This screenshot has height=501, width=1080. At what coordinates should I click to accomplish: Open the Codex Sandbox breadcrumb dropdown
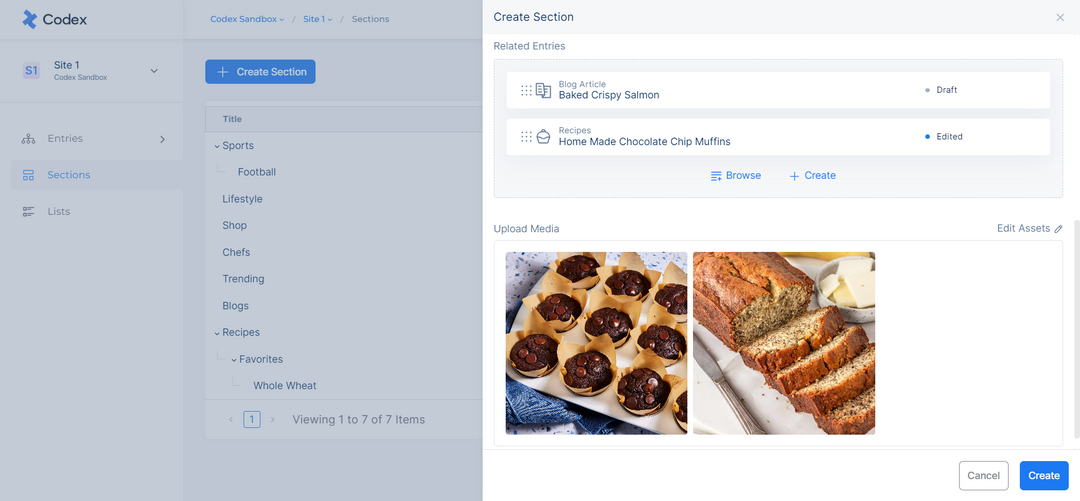tap(247, 19)
